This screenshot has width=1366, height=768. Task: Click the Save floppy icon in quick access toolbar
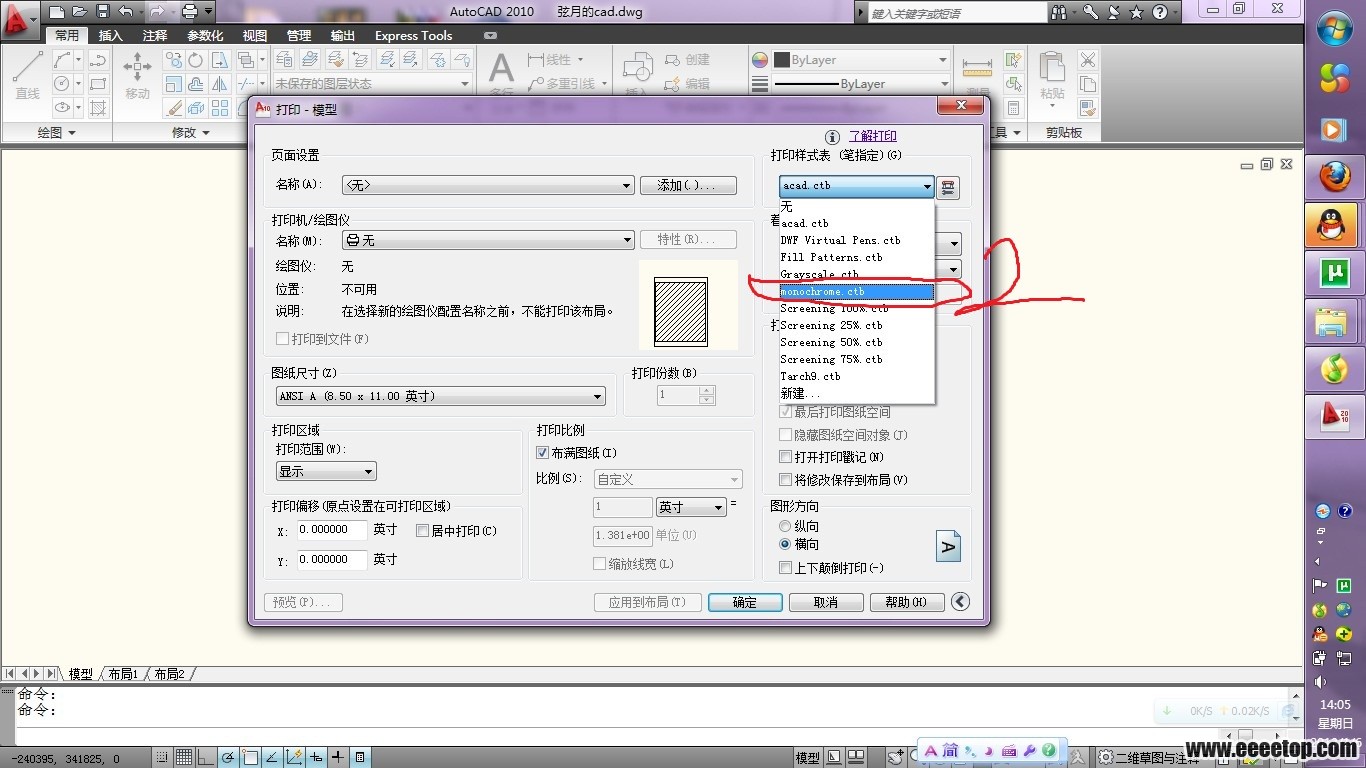[102, 12]
